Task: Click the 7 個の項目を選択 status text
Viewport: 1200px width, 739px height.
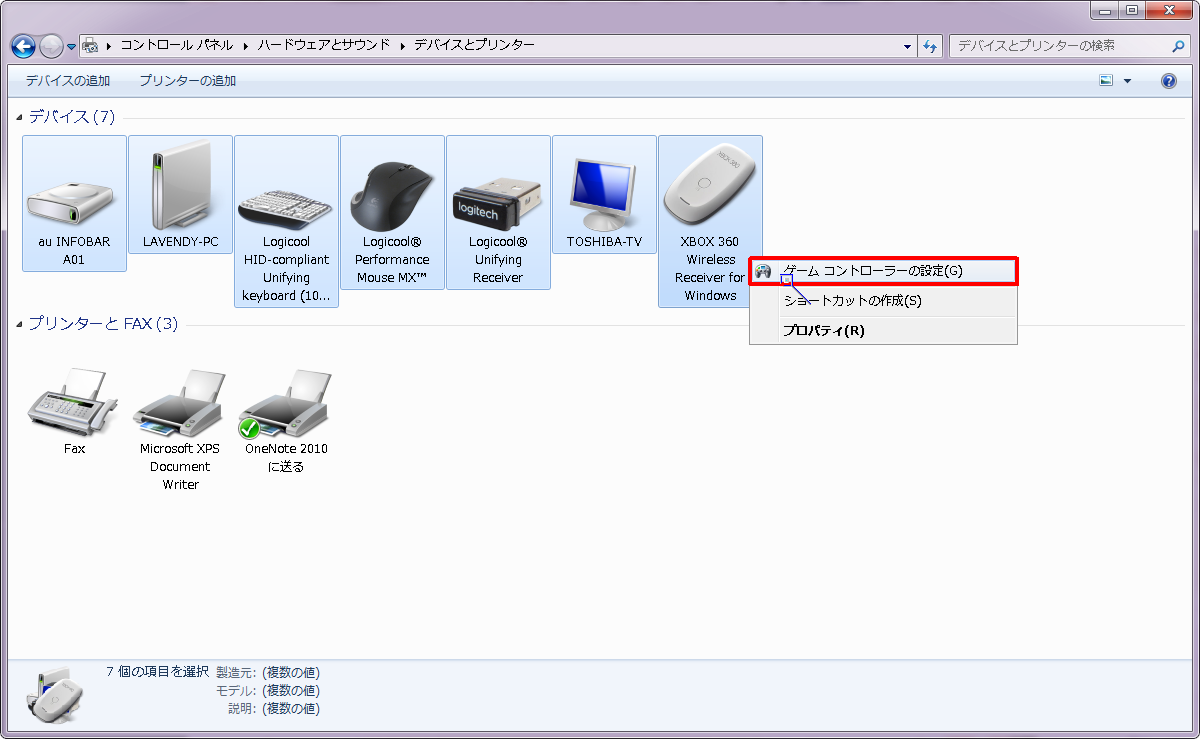Action: coord(157,672)
